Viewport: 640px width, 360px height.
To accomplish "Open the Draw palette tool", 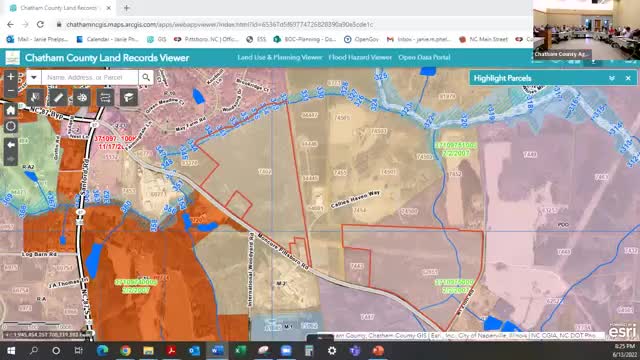I will coord(82,98).
